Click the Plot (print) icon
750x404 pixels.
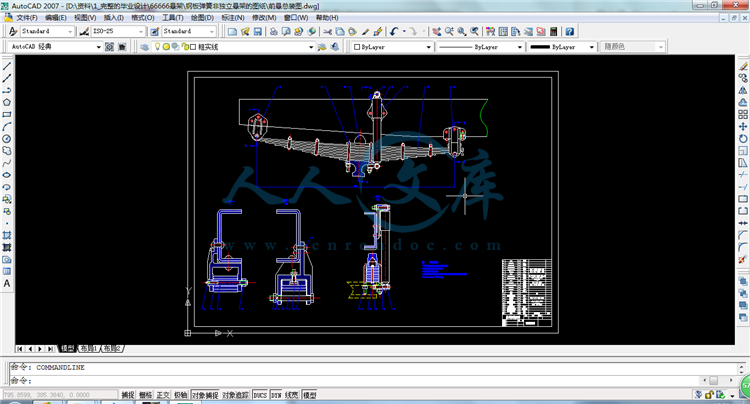[x=274, y=32]
